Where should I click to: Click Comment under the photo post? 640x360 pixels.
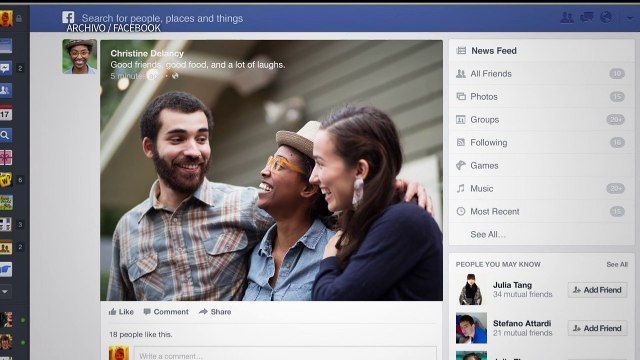coord(166,312)
